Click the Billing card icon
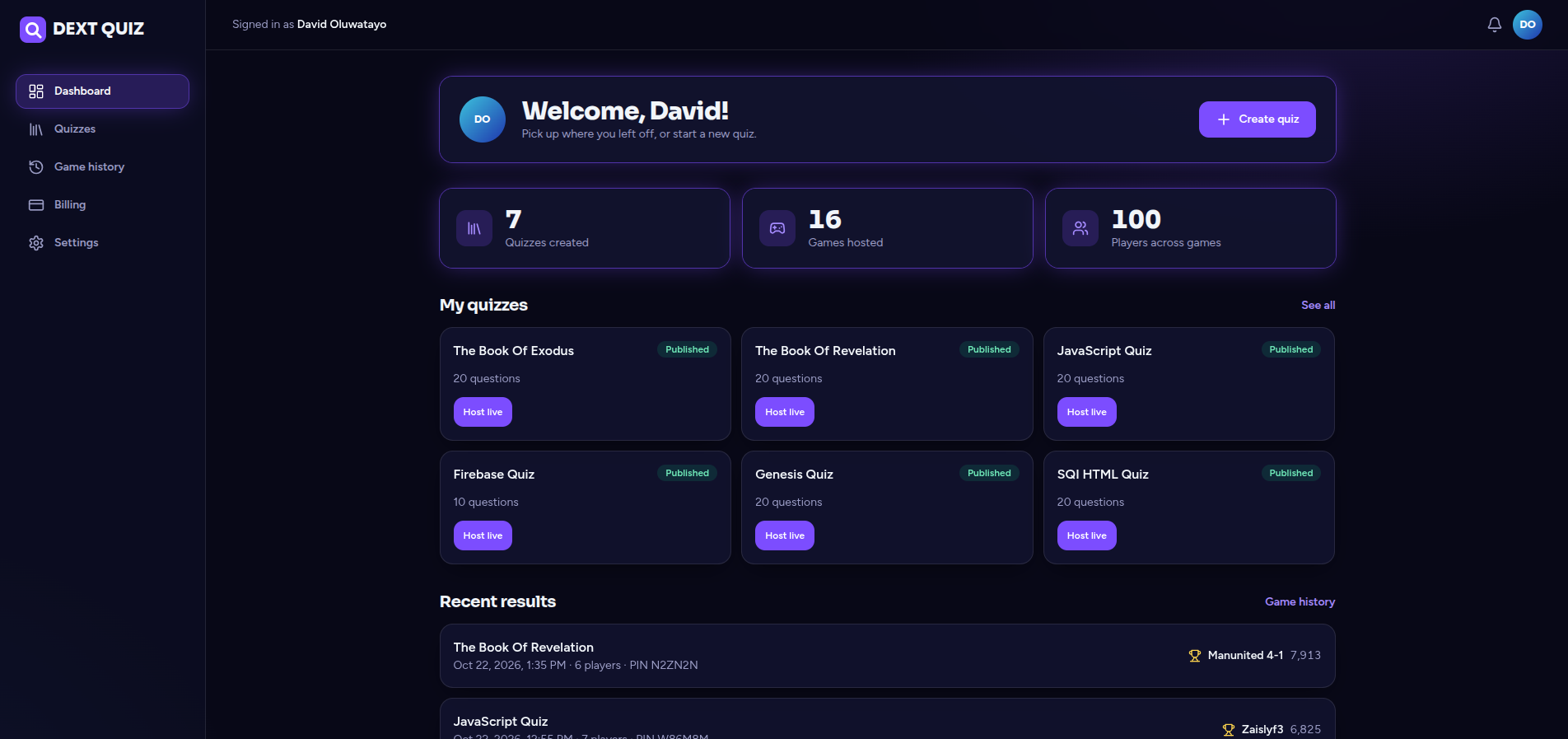 (36, 205)
